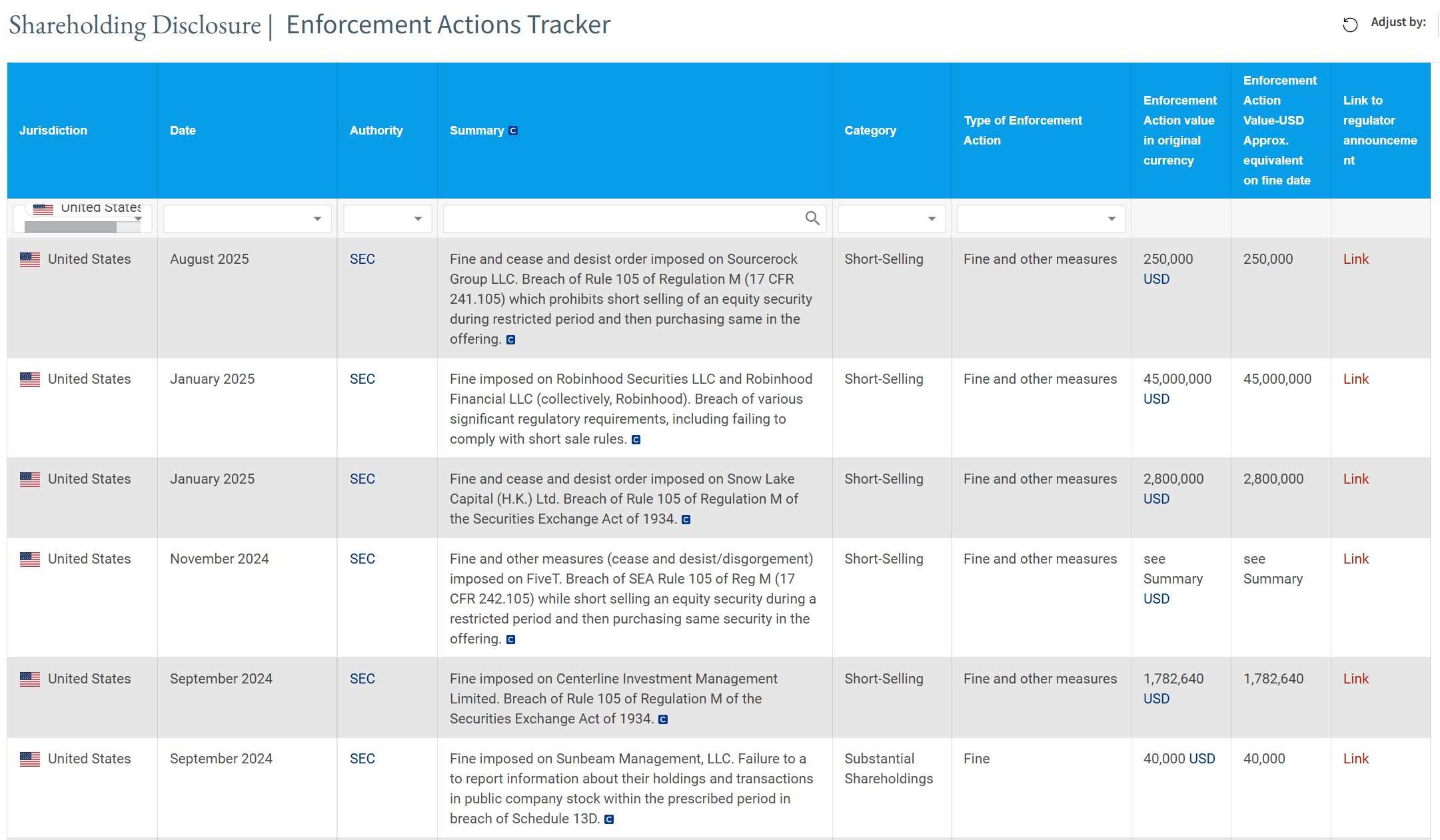Click comment icon after Snow Lake Capital summary
The width and height of the screenshot is (1440, 840).
686,520
